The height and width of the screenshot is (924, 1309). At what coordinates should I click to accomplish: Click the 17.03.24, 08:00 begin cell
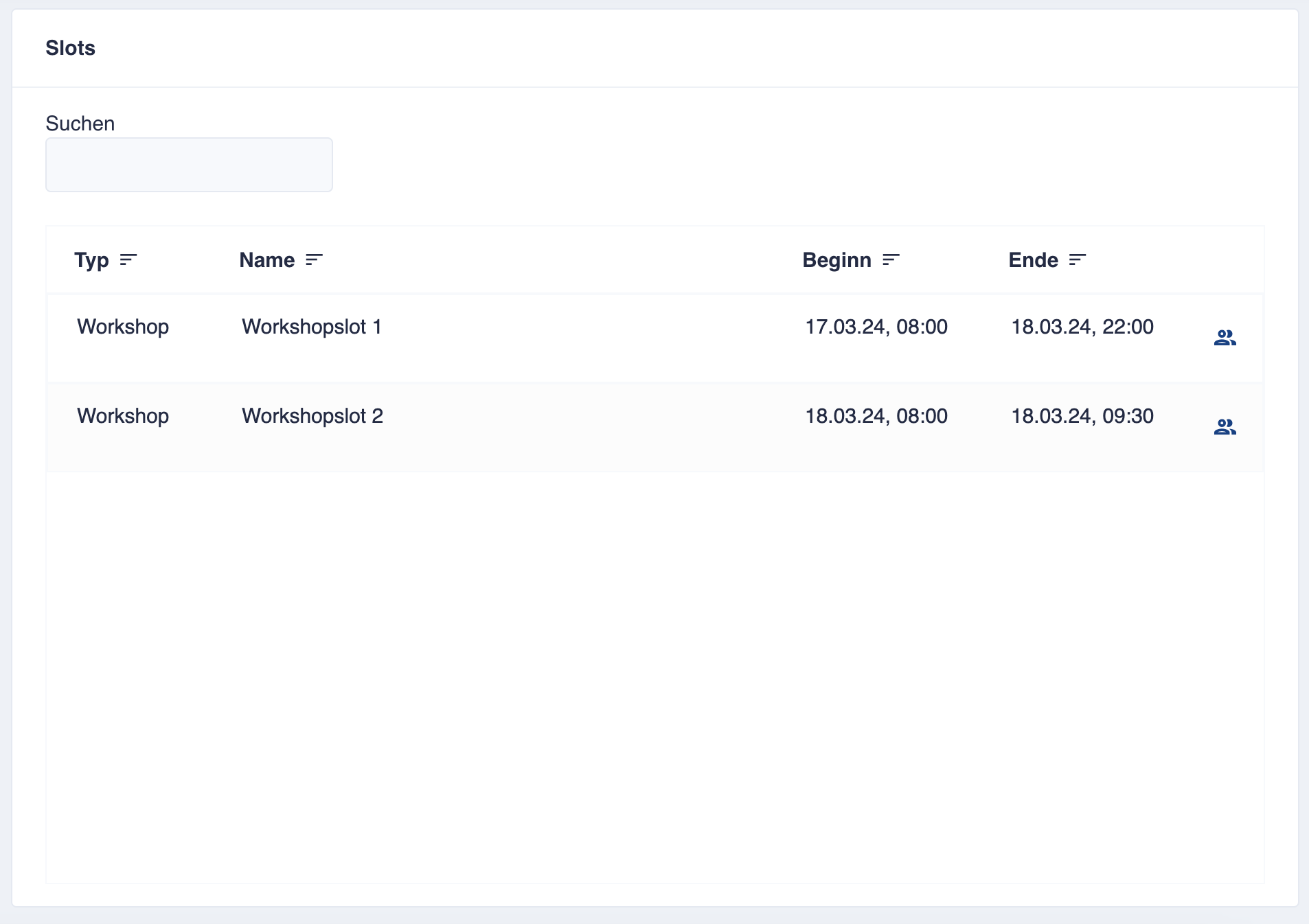pyautogui.click(x=876, y=327)
